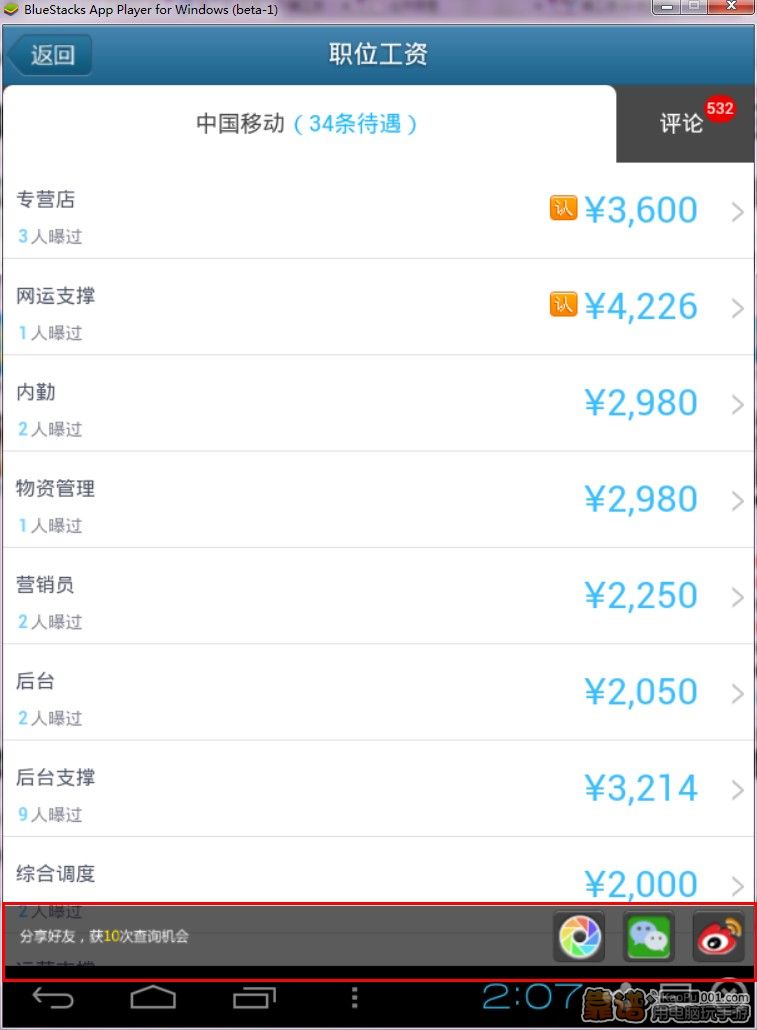Share to WeChat using green icon
The image size is (757, 1030).
tap(648, 937)
